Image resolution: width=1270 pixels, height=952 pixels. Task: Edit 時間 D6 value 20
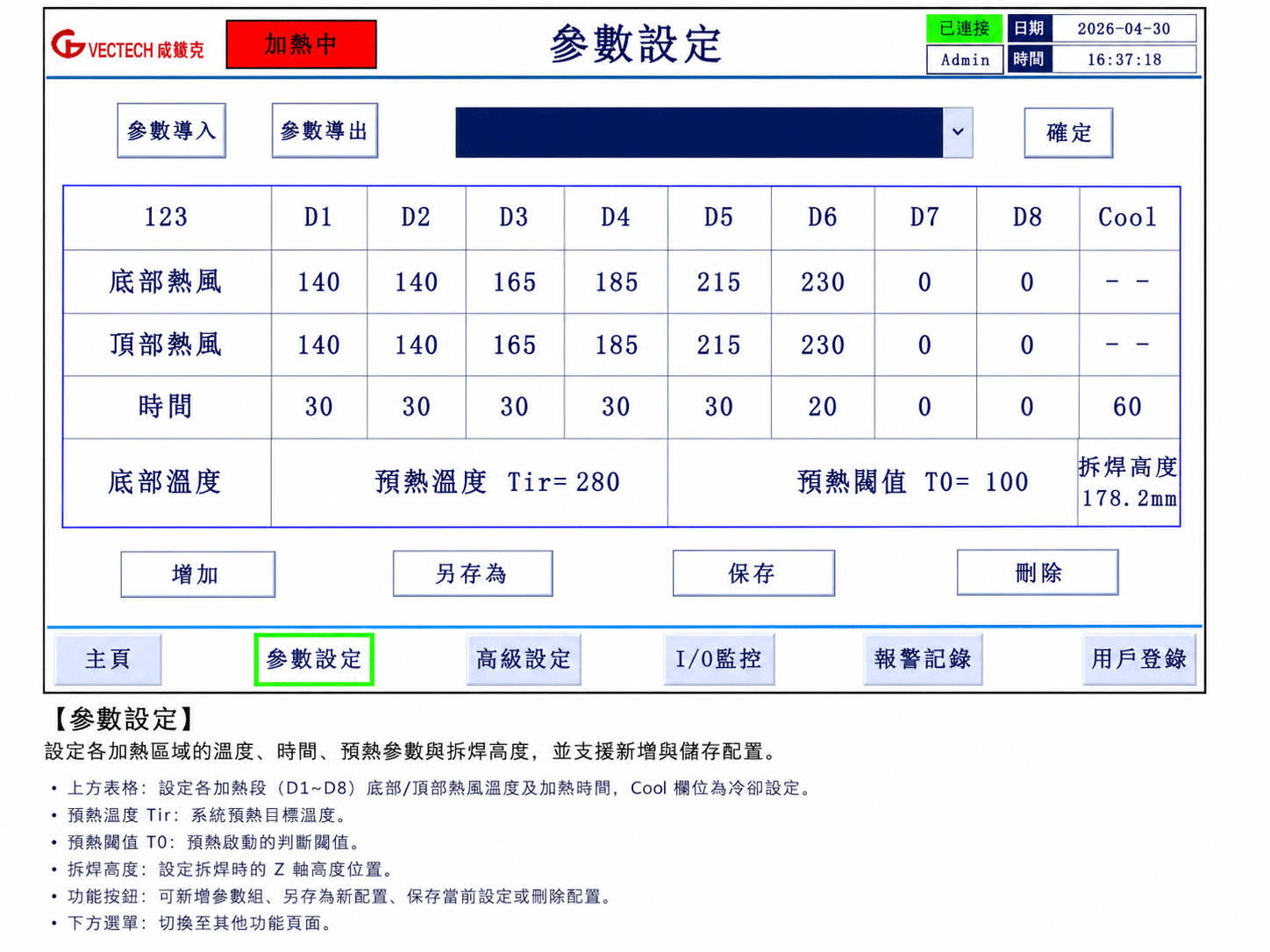click(x=823, y=407)
